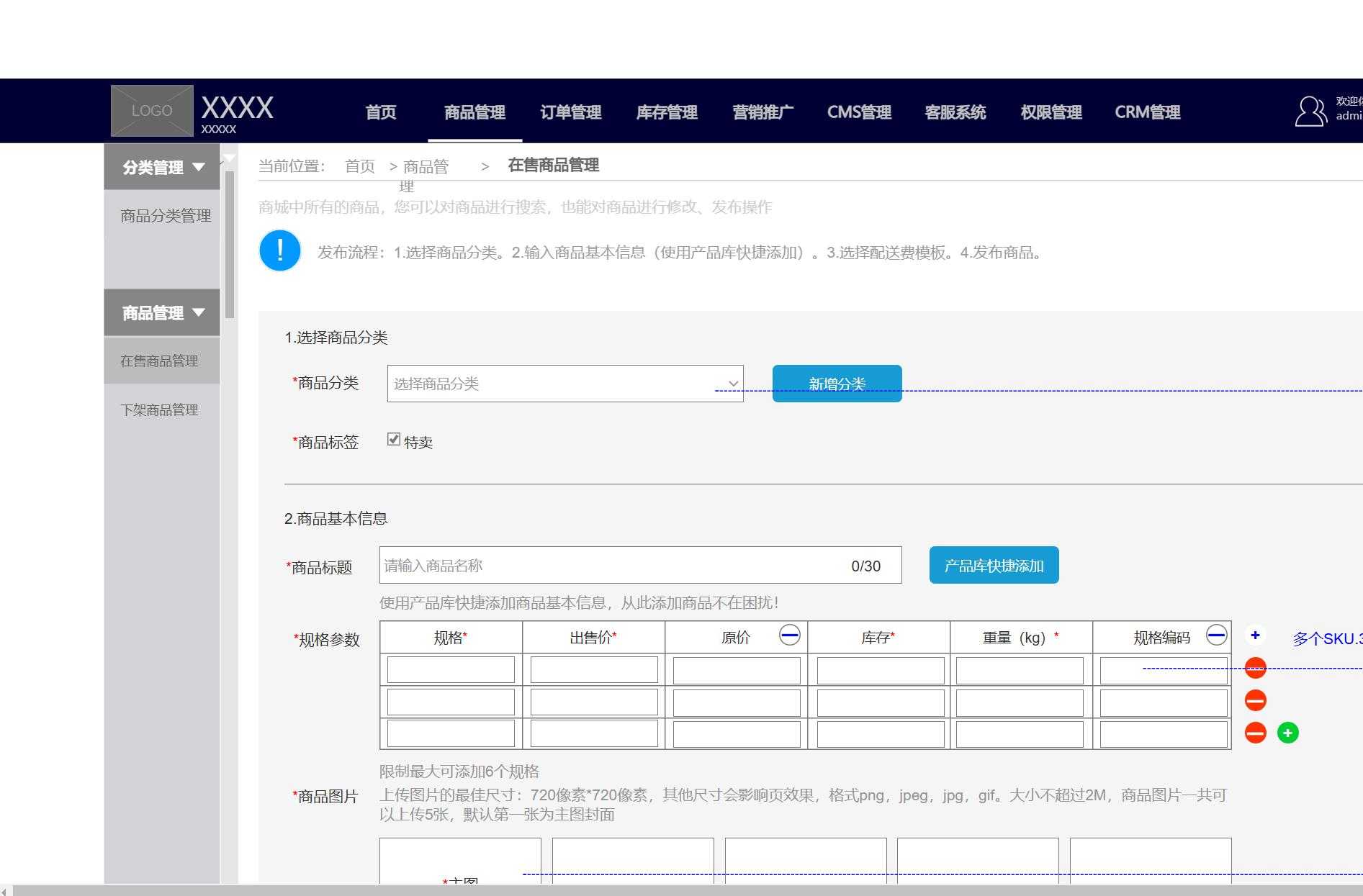Remove the first spec row with red minus
The height and width of the screenshot is (896, 1363).
[x=1255, y=668]
